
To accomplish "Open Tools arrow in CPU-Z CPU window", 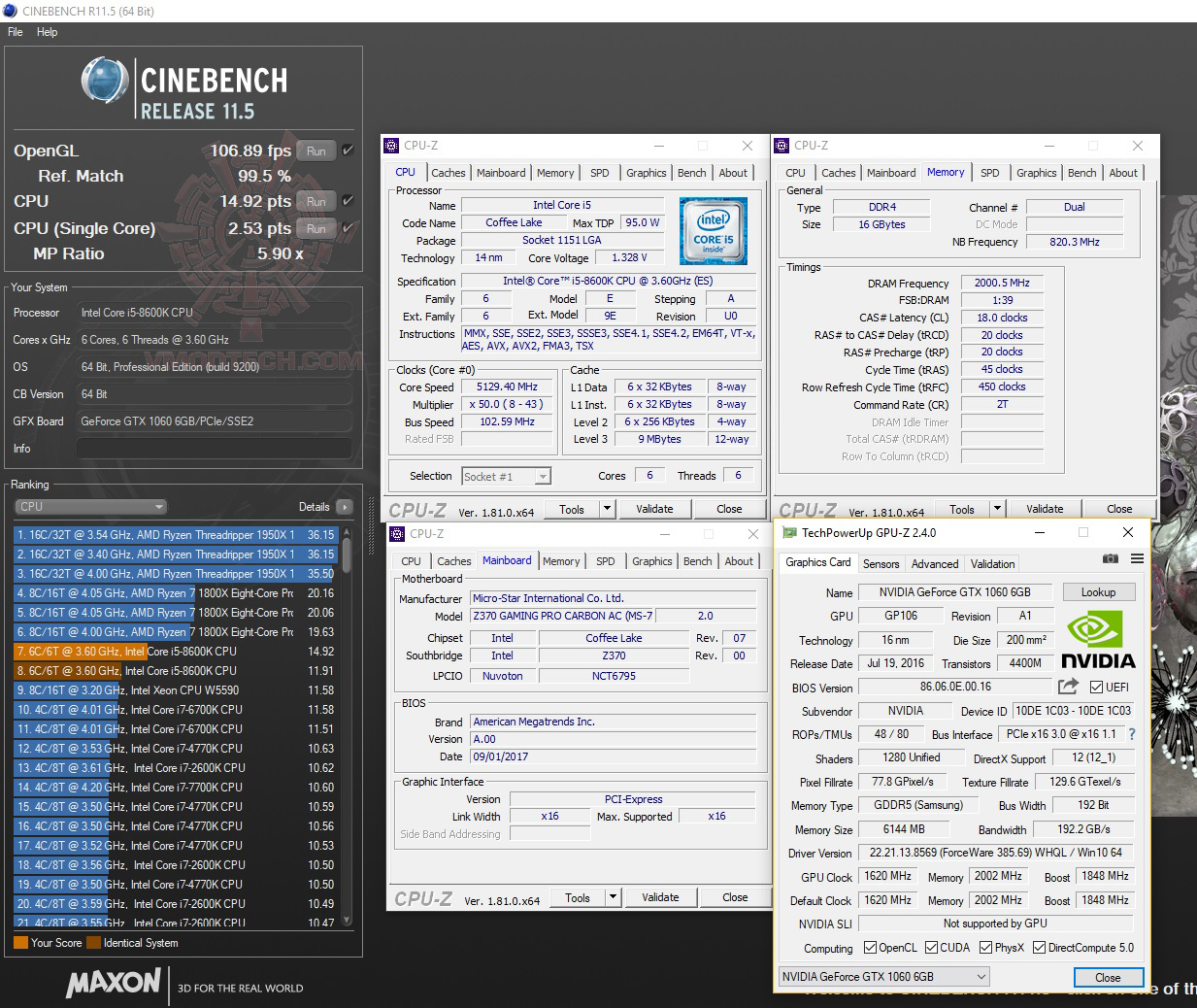I will click(607, 509).
